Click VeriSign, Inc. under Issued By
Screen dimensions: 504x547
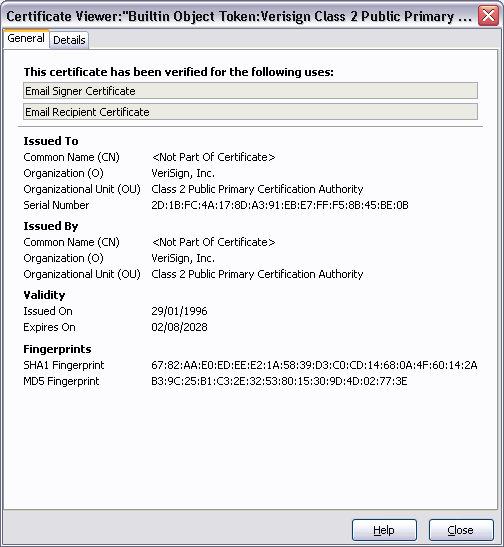tap(183, 258)
